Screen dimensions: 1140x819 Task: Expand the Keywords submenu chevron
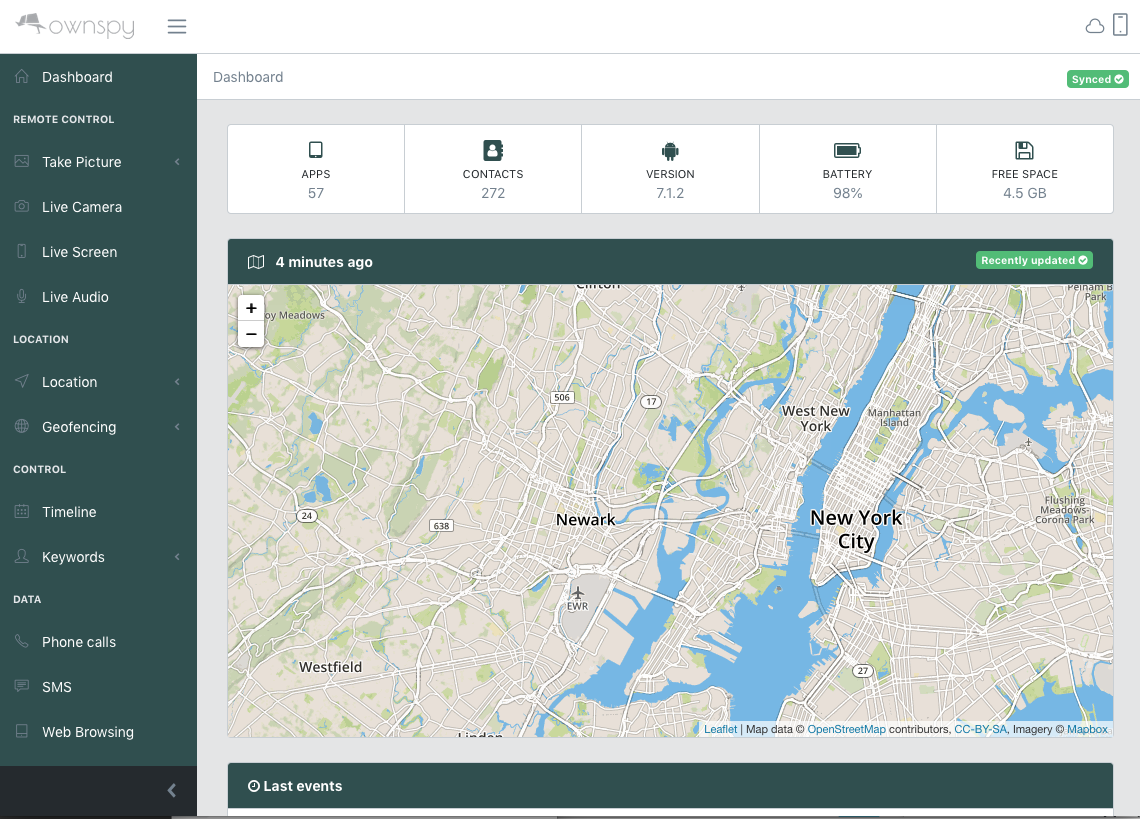point(177,557)
